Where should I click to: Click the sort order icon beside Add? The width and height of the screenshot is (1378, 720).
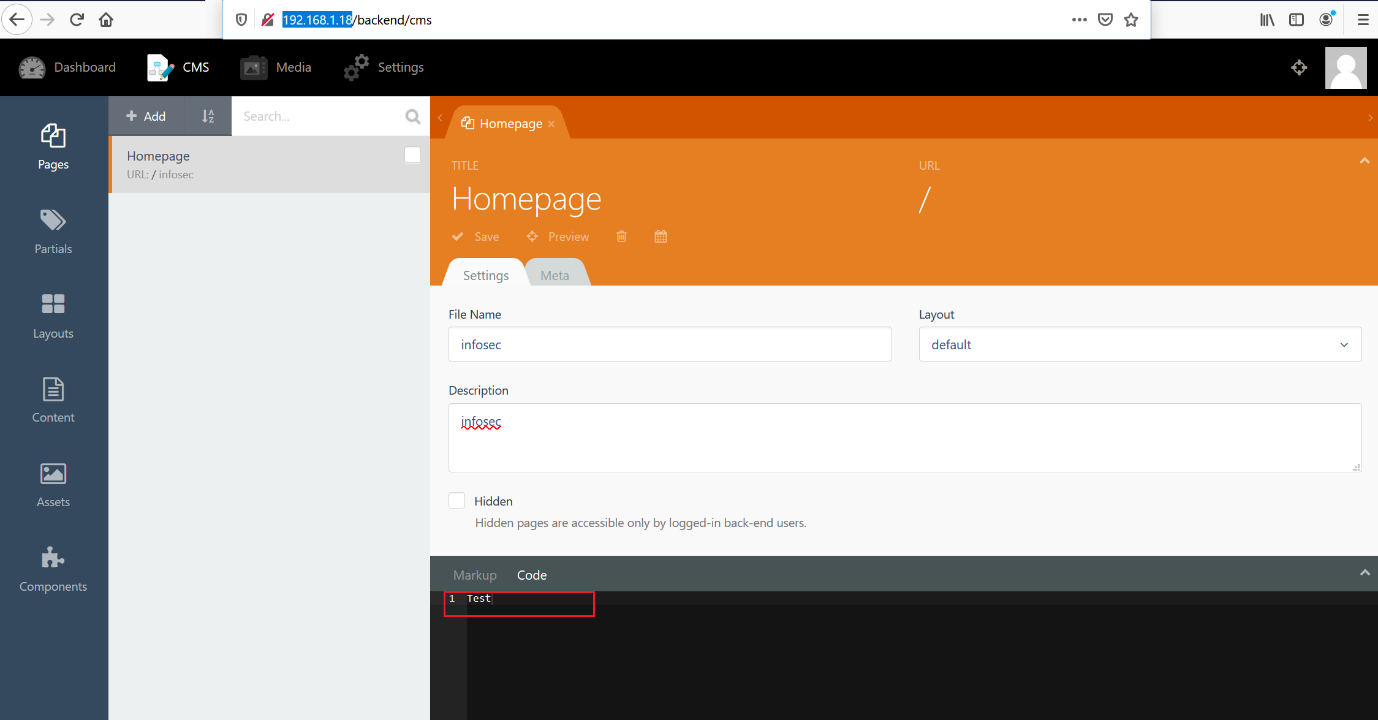coord(208,116)
